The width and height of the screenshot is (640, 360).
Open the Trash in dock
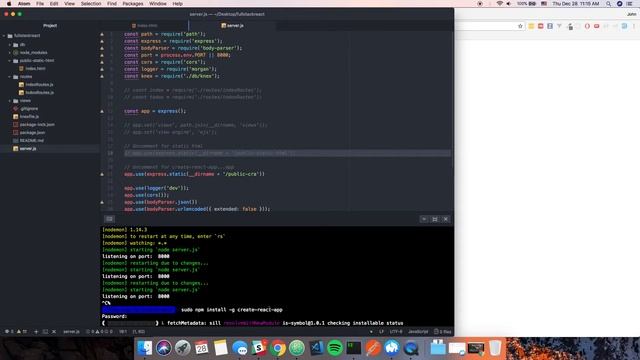click(x=495, y=348)
